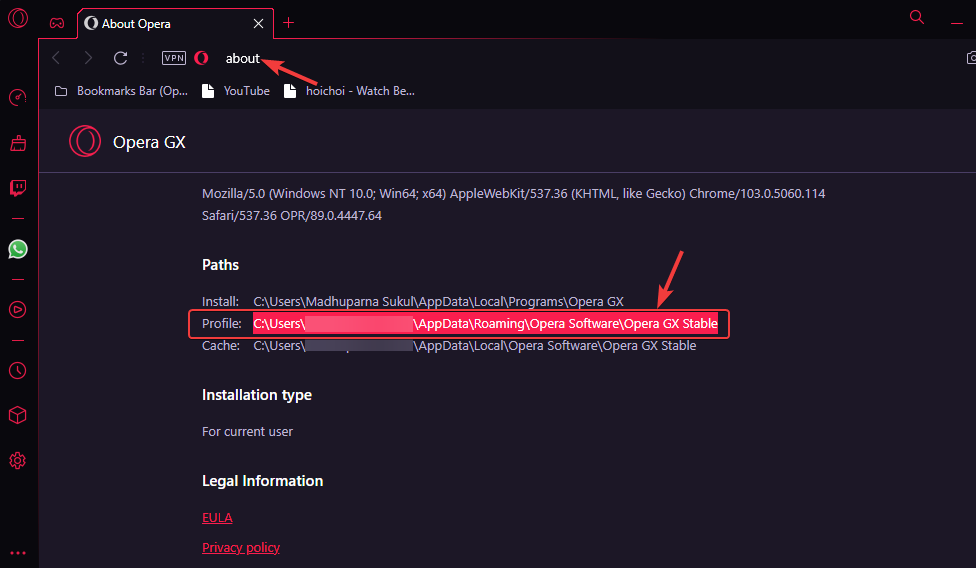Open GX Cleaner sidebar icon
The image size is (976, 568).
(x=18, y=143)
